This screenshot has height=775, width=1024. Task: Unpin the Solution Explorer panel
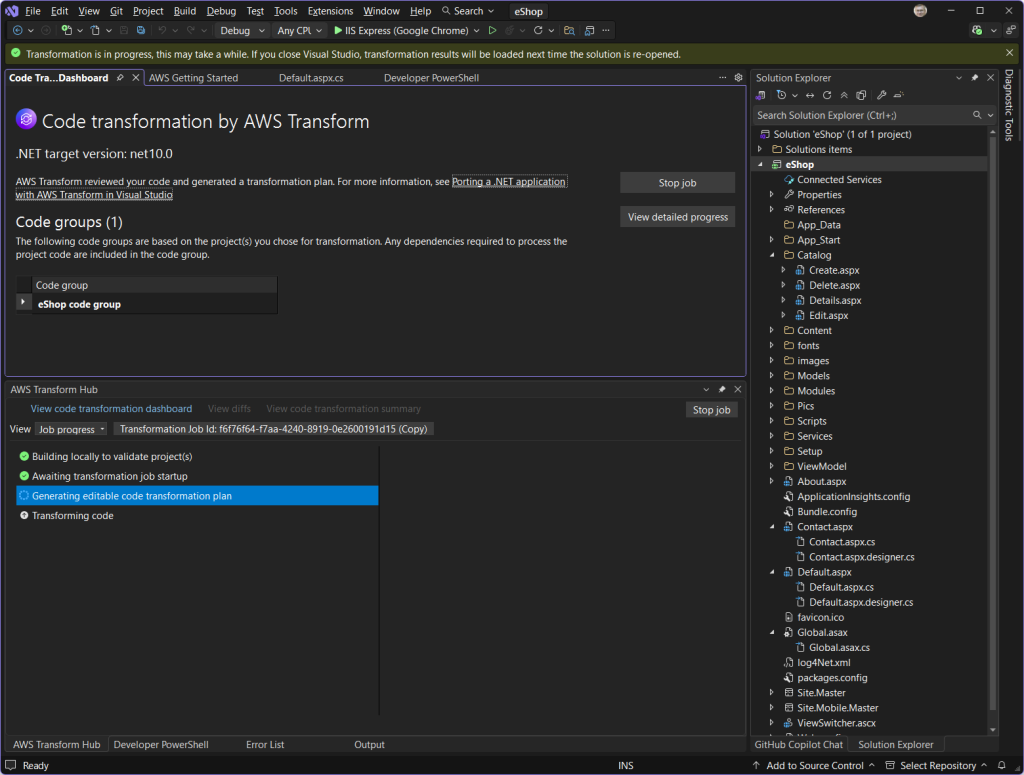coord(973,77)
